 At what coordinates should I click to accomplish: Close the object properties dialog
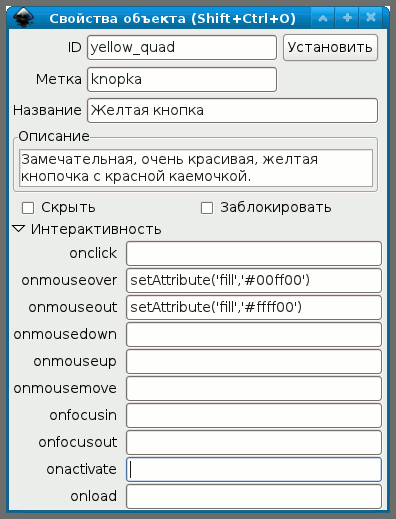371,18
